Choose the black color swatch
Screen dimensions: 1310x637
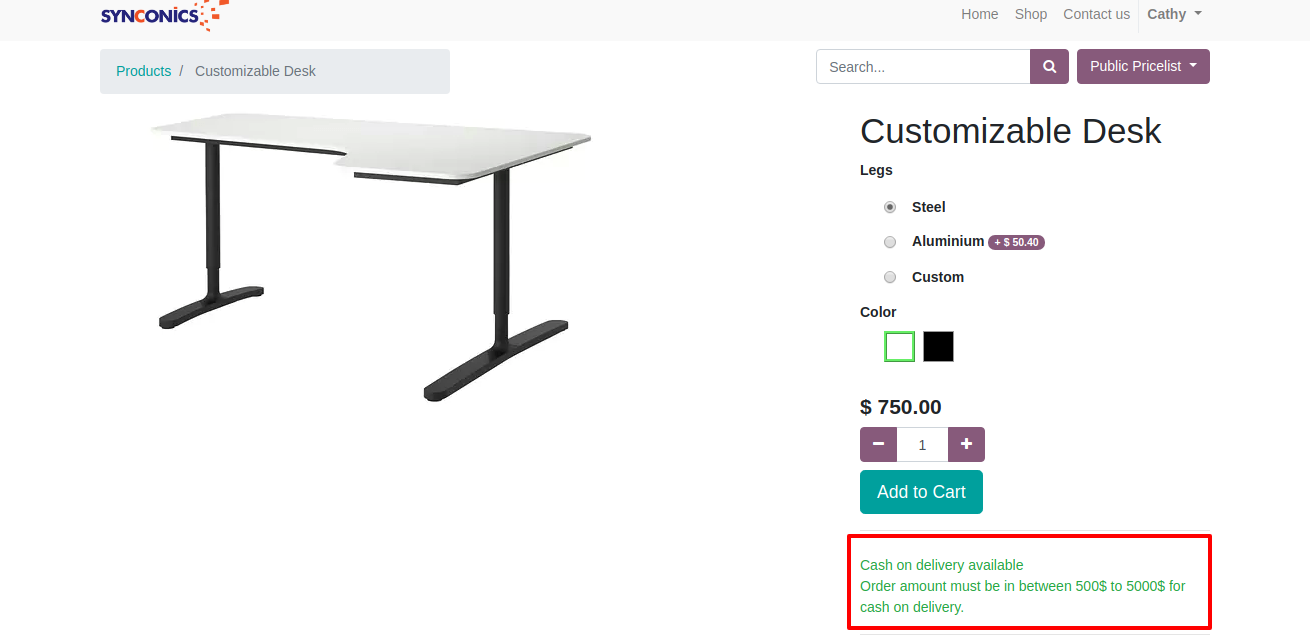(938, 347)
